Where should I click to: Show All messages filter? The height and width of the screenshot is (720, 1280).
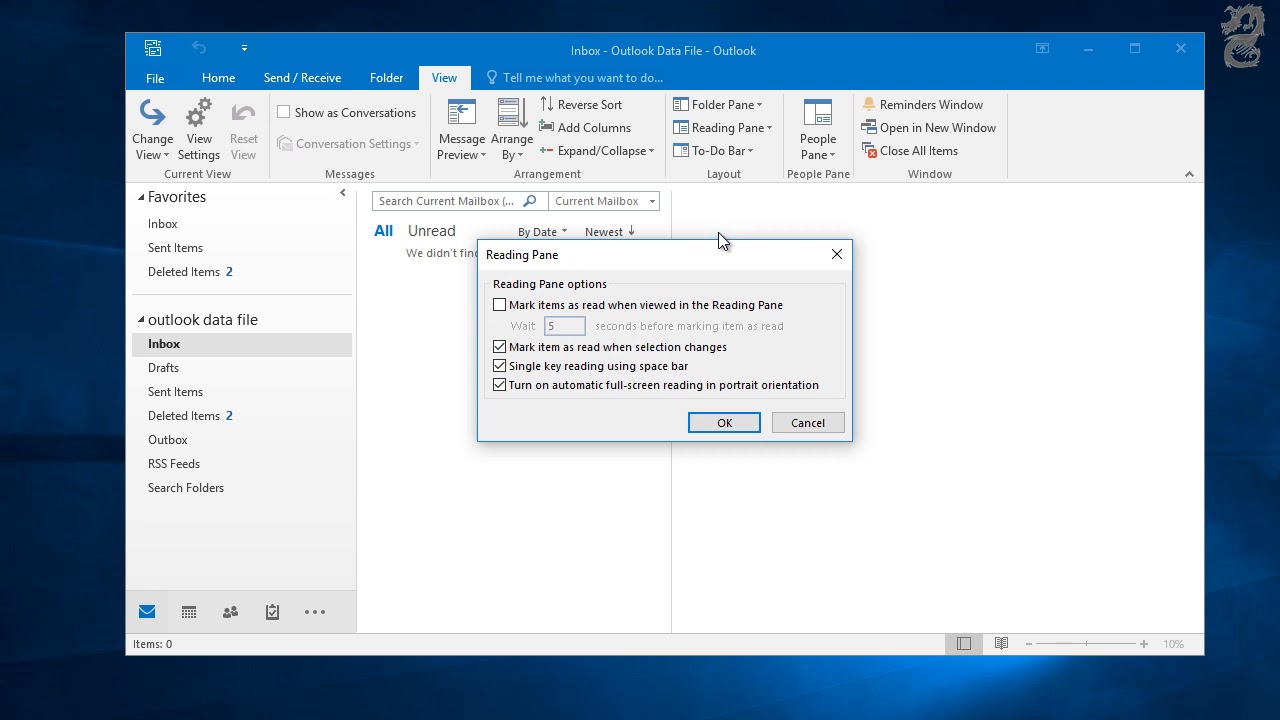point(383,231)
